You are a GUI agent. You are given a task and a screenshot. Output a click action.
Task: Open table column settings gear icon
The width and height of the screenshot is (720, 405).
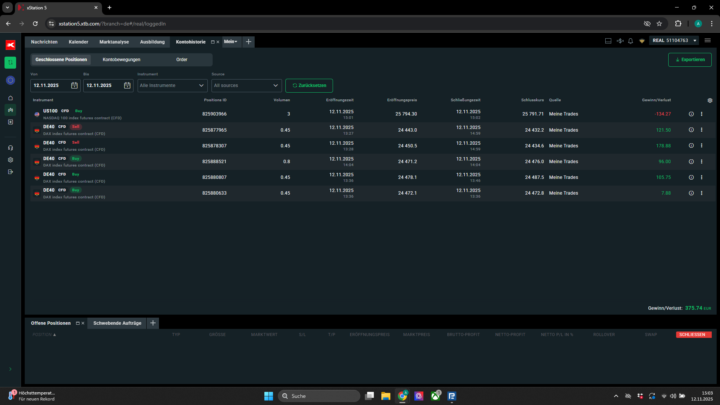pyautogui.click(x=709, y=100)
